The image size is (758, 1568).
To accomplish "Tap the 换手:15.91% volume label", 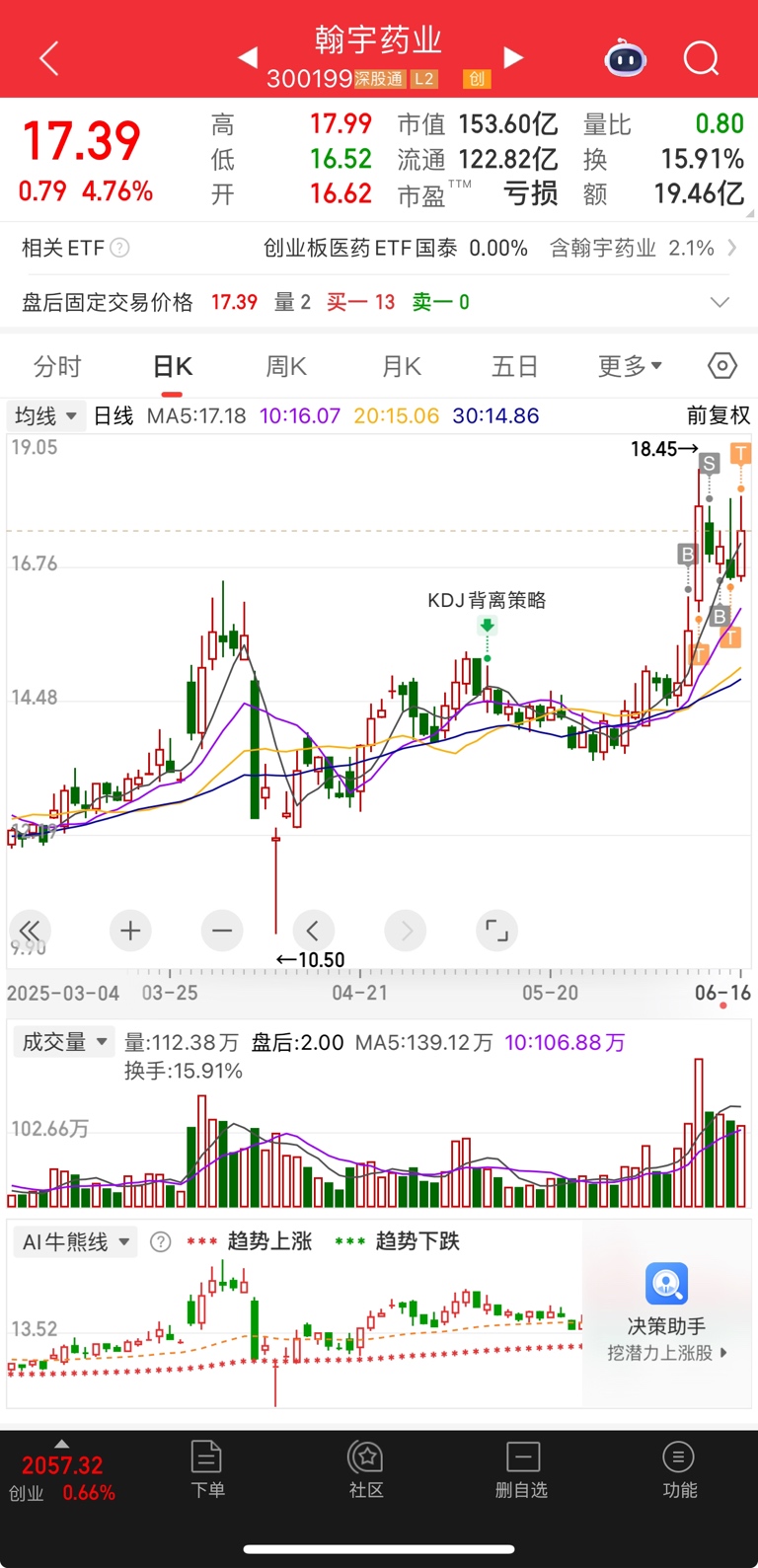I will (x=184, y=1071).
